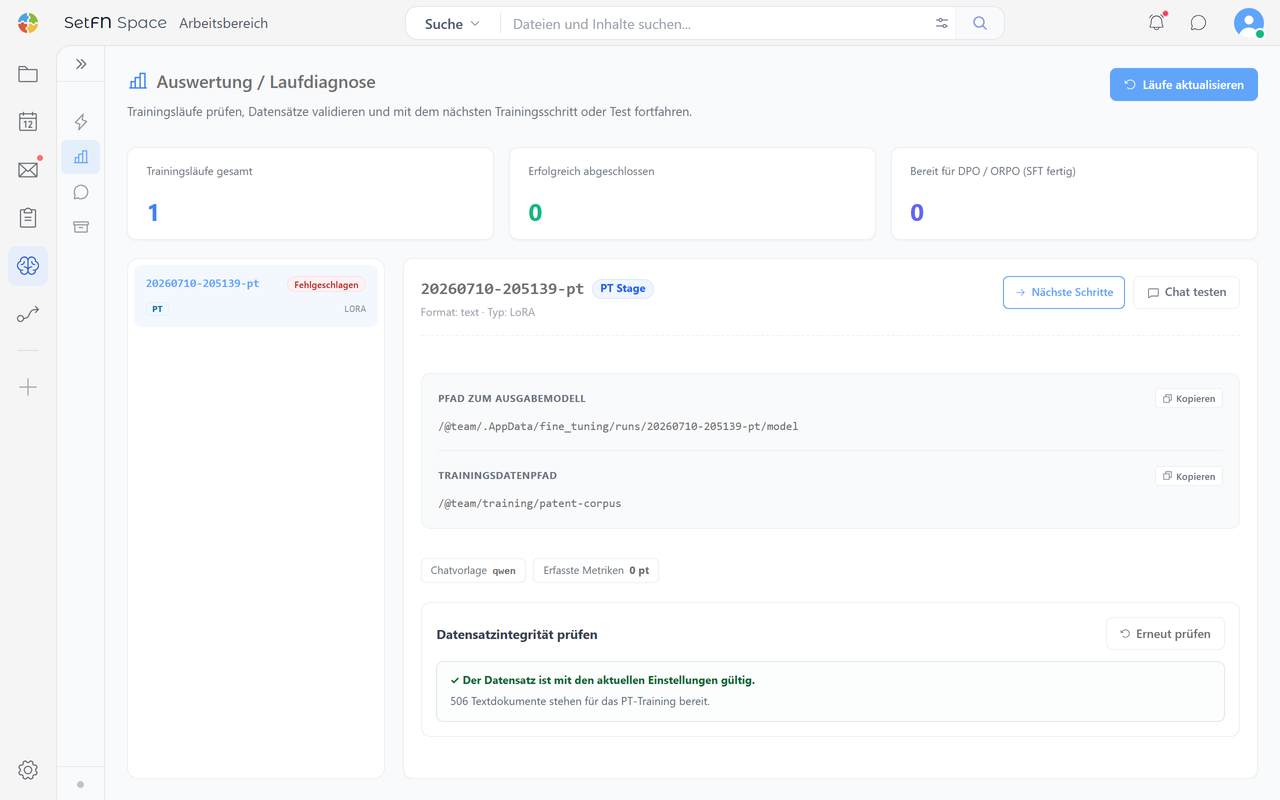Copy the Trainingsdatenpfad

click(1189, 476)
